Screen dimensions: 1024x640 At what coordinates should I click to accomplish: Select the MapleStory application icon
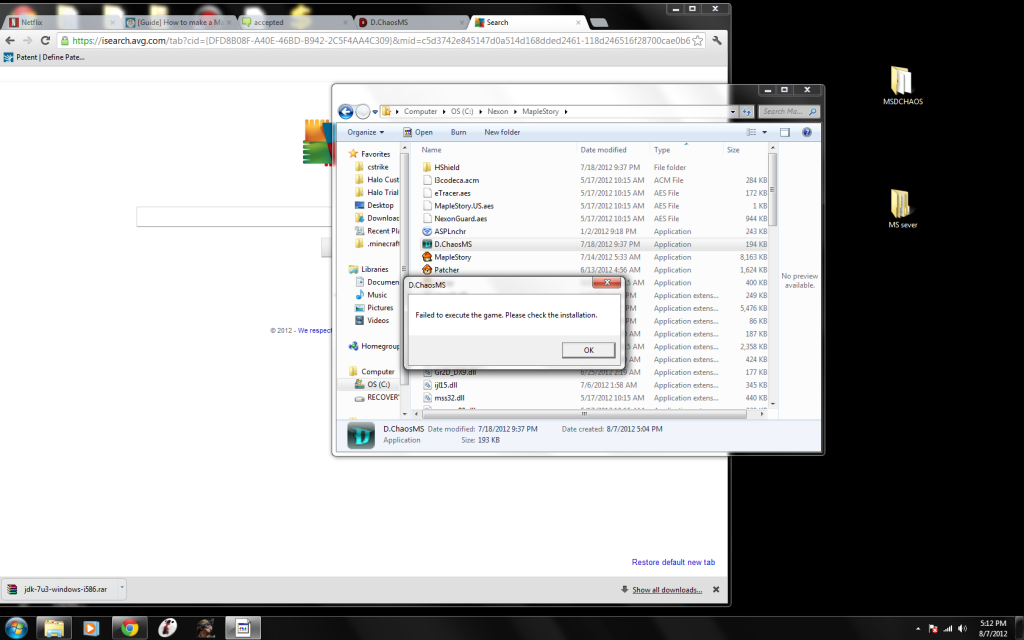(x=427, y=257)
